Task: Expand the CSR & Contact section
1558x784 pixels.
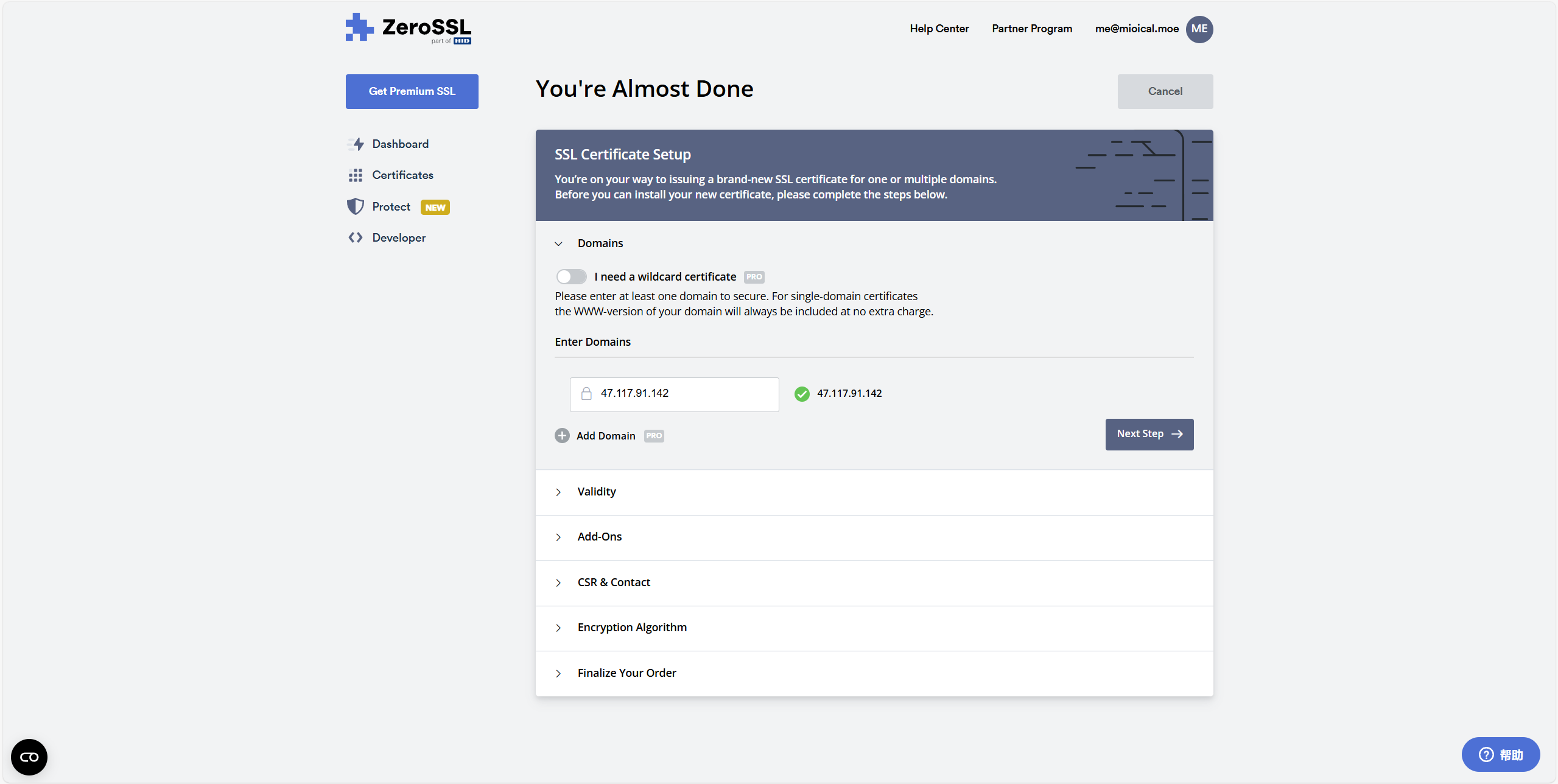Action: click(x=613, y=583)
